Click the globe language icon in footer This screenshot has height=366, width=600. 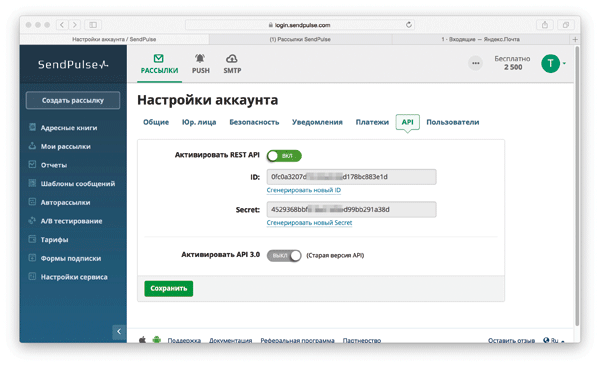(x=546, y=340)
